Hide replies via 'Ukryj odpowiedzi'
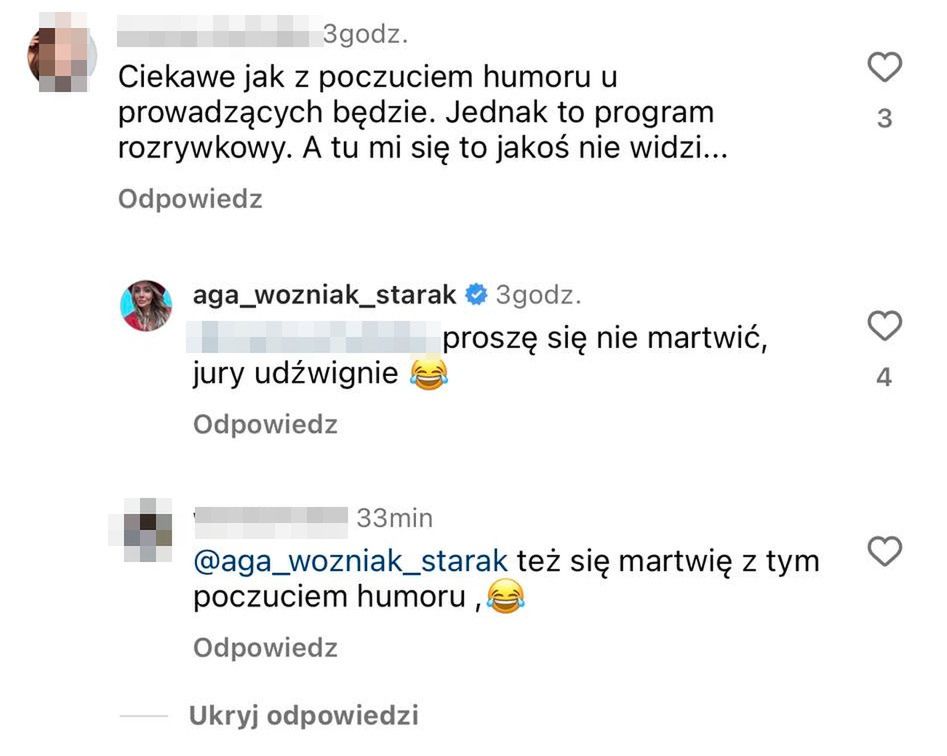The width and height of the screenshot is (947, 756). coord(304,716)
